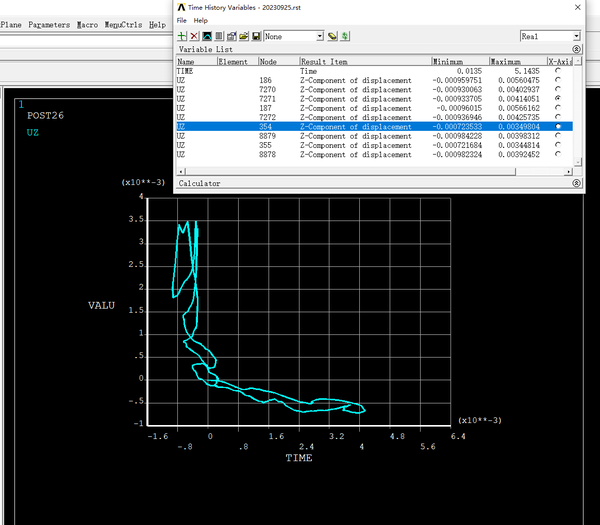This screenshot has height=525, width=600.
Task: Click the Refresh Time-History Data icon
Action: click(x=345, y=36)
